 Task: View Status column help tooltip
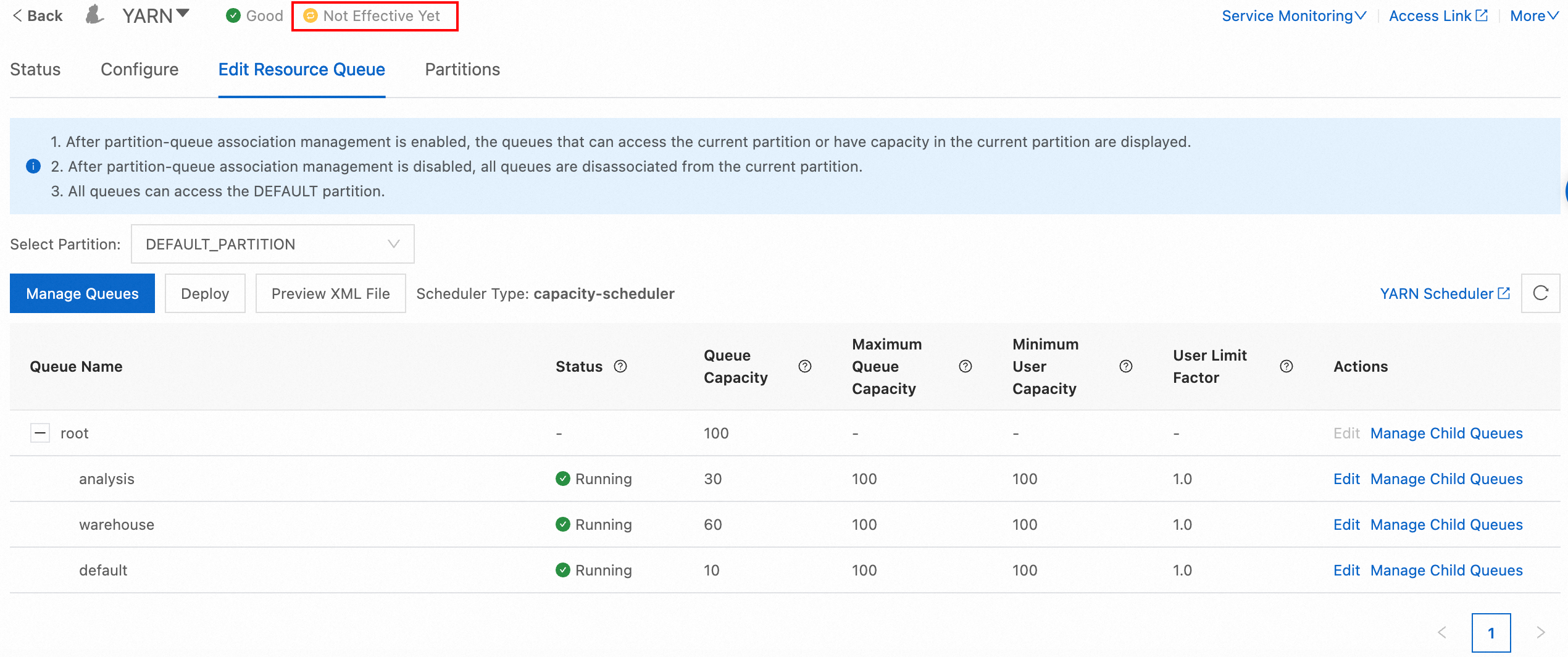(620, 366)
